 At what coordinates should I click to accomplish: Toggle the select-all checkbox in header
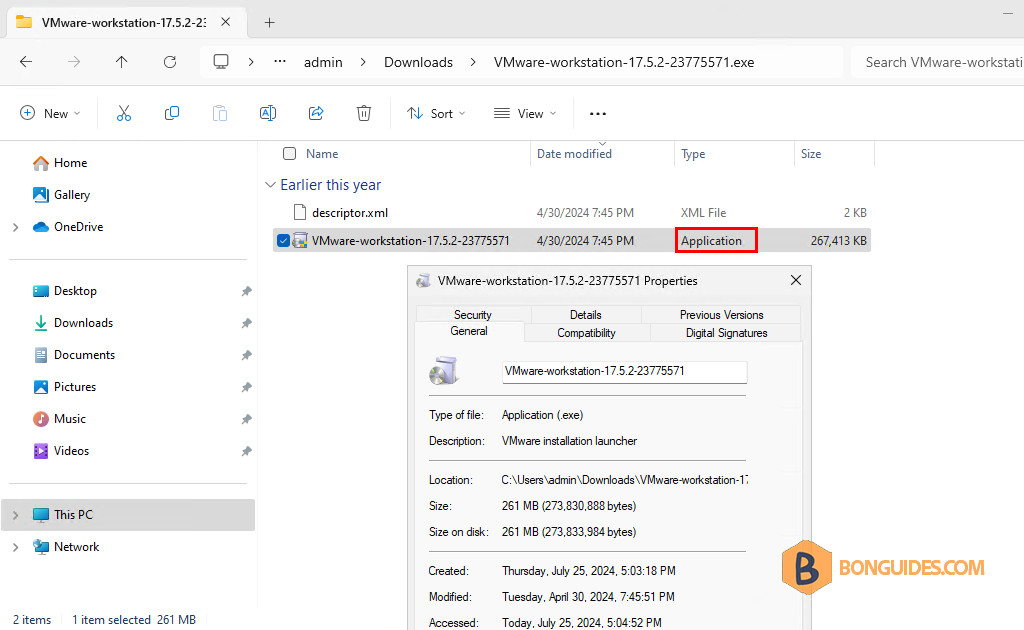click(x=289, y=153)
